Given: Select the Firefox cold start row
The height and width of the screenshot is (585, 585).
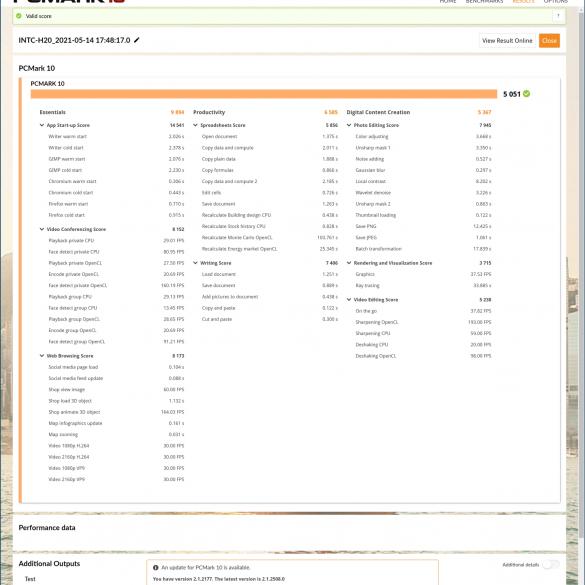Looking at the screenshot, I should [x=116, y=215].
